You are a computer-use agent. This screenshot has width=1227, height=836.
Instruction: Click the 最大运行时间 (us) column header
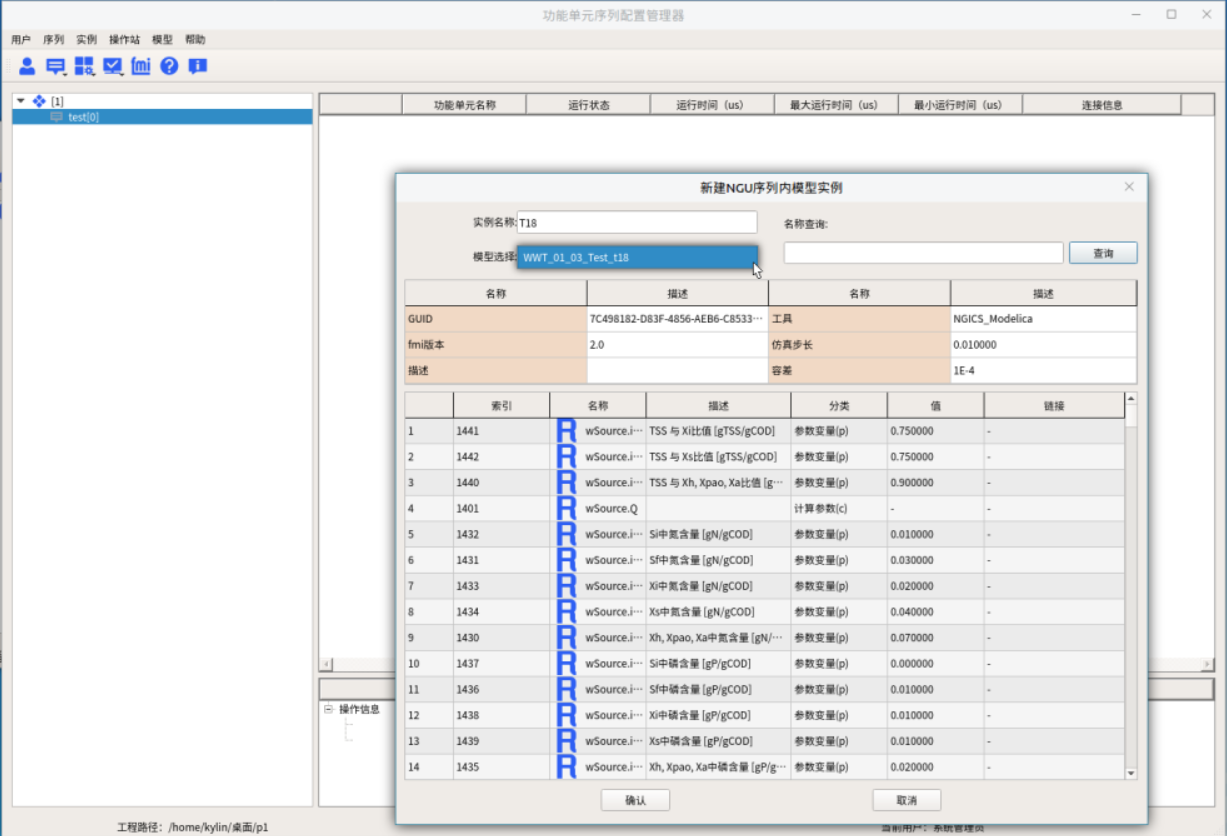[836, 105]
